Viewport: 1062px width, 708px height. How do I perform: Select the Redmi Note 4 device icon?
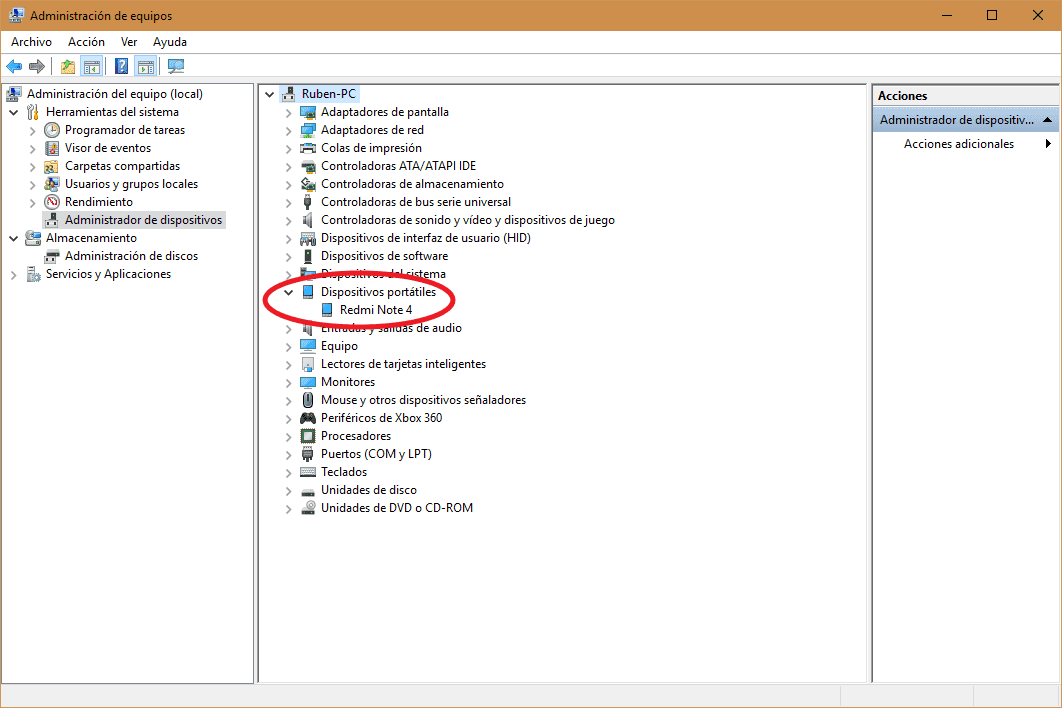click(326, 310)
